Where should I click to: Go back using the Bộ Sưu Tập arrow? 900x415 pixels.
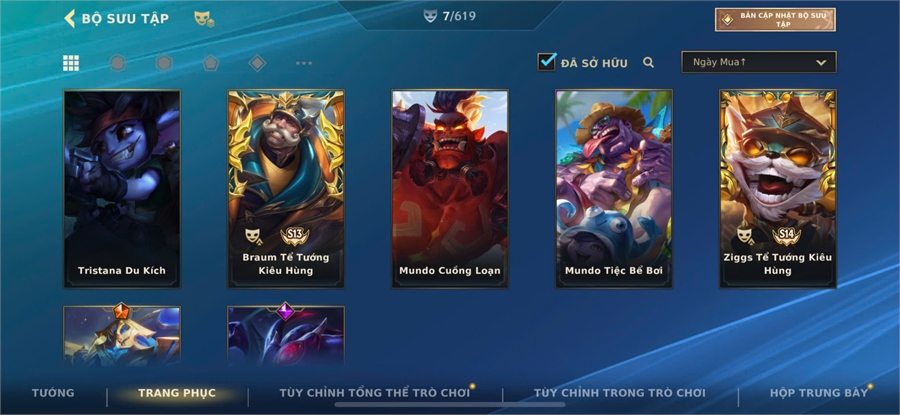pyautogui.click(x=69, y=18)
